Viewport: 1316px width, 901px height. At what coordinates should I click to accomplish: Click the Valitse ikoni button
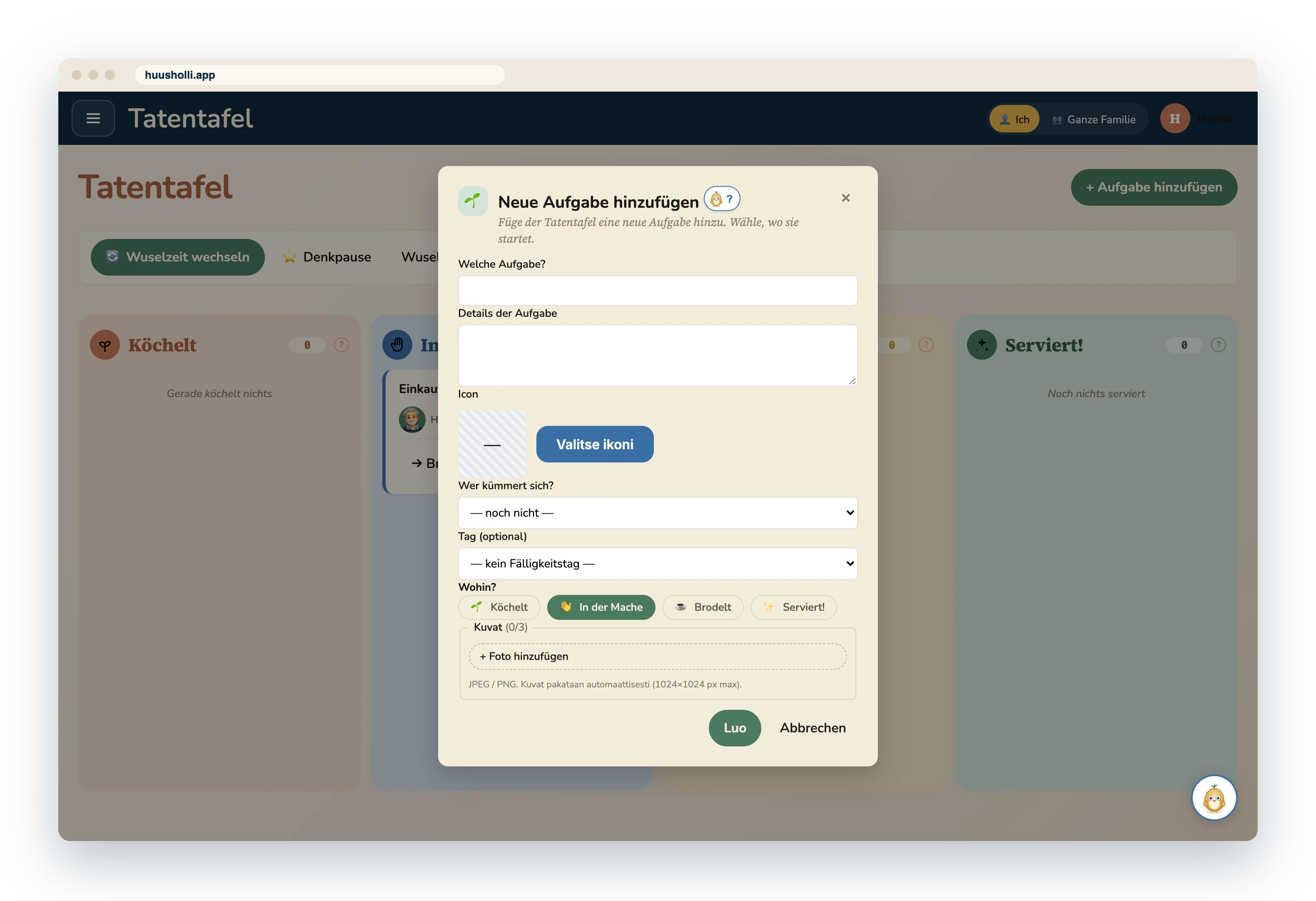pos(595,445)
